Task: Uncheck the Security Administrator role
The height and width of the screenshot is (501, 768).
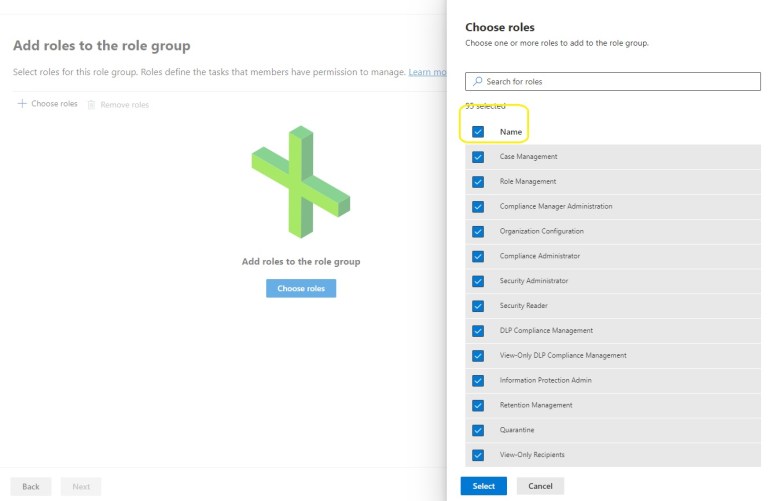Action: tap(478, 281)
